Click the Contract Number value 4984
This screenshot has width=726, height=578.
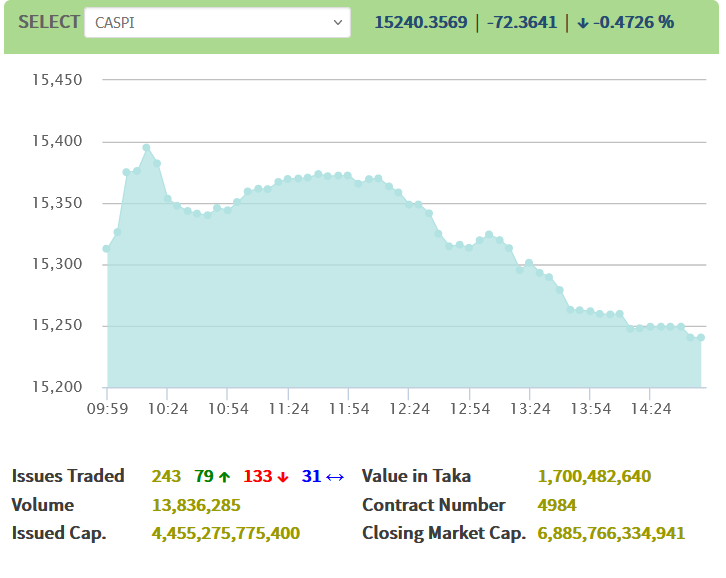tap(557, 505)
